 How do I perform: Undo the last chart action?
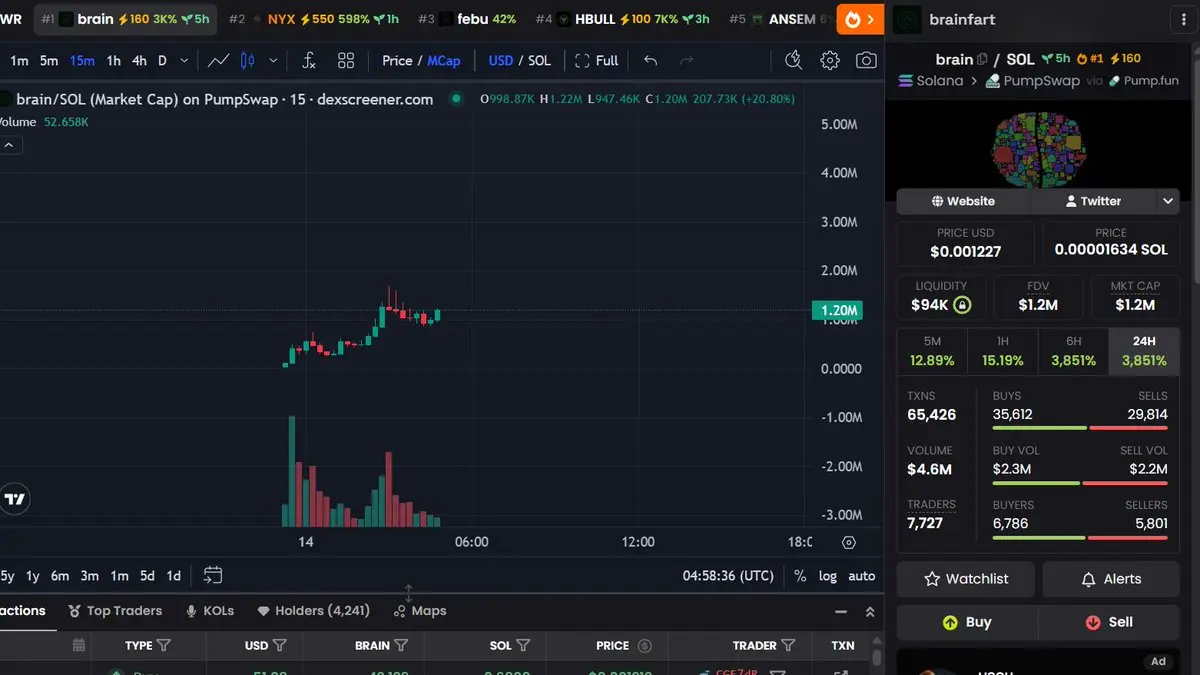click(651, 60)
